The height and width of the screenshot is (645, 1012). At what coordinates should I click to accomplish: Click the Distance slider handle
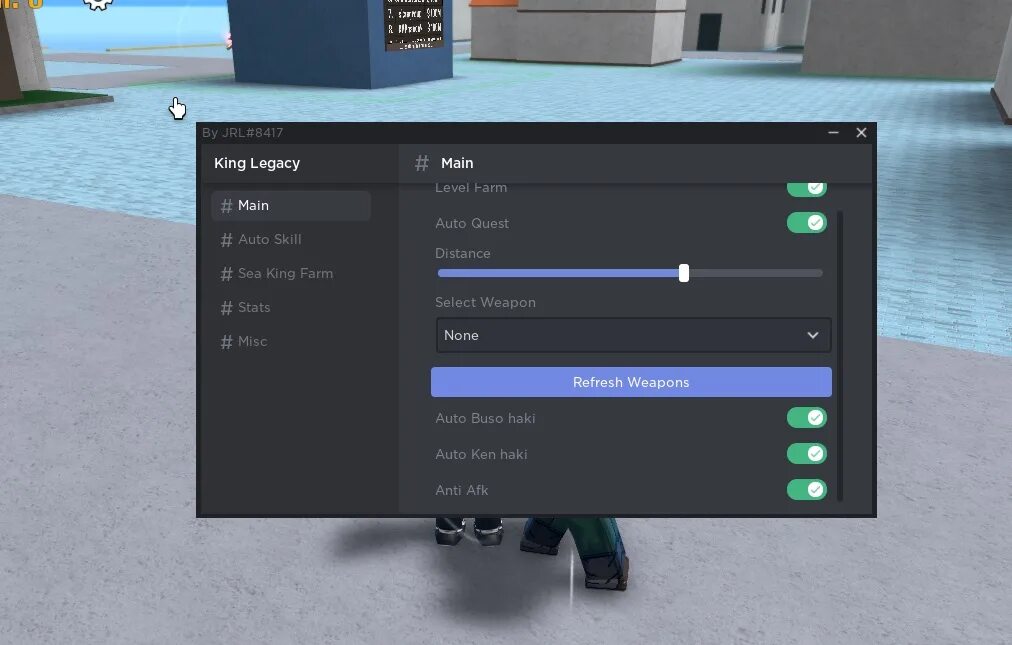[x=683, y=273]
